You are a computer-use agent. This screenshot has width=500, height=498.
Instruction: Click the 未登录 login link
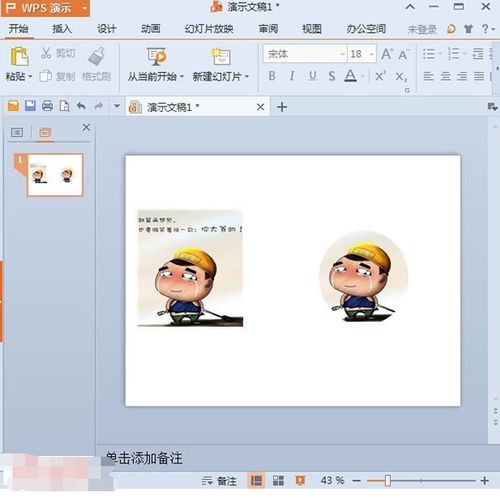click(422, 30)
